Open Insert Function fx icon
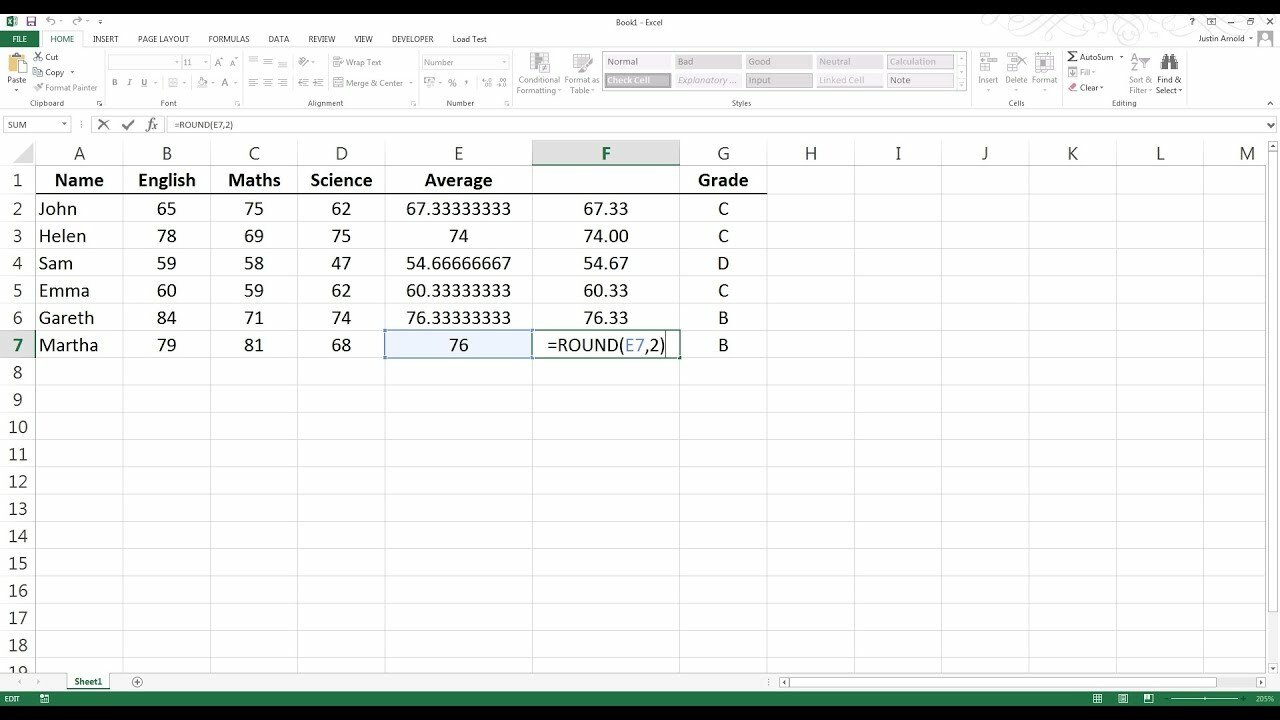 pyautogui.click(x=152, y=125)
